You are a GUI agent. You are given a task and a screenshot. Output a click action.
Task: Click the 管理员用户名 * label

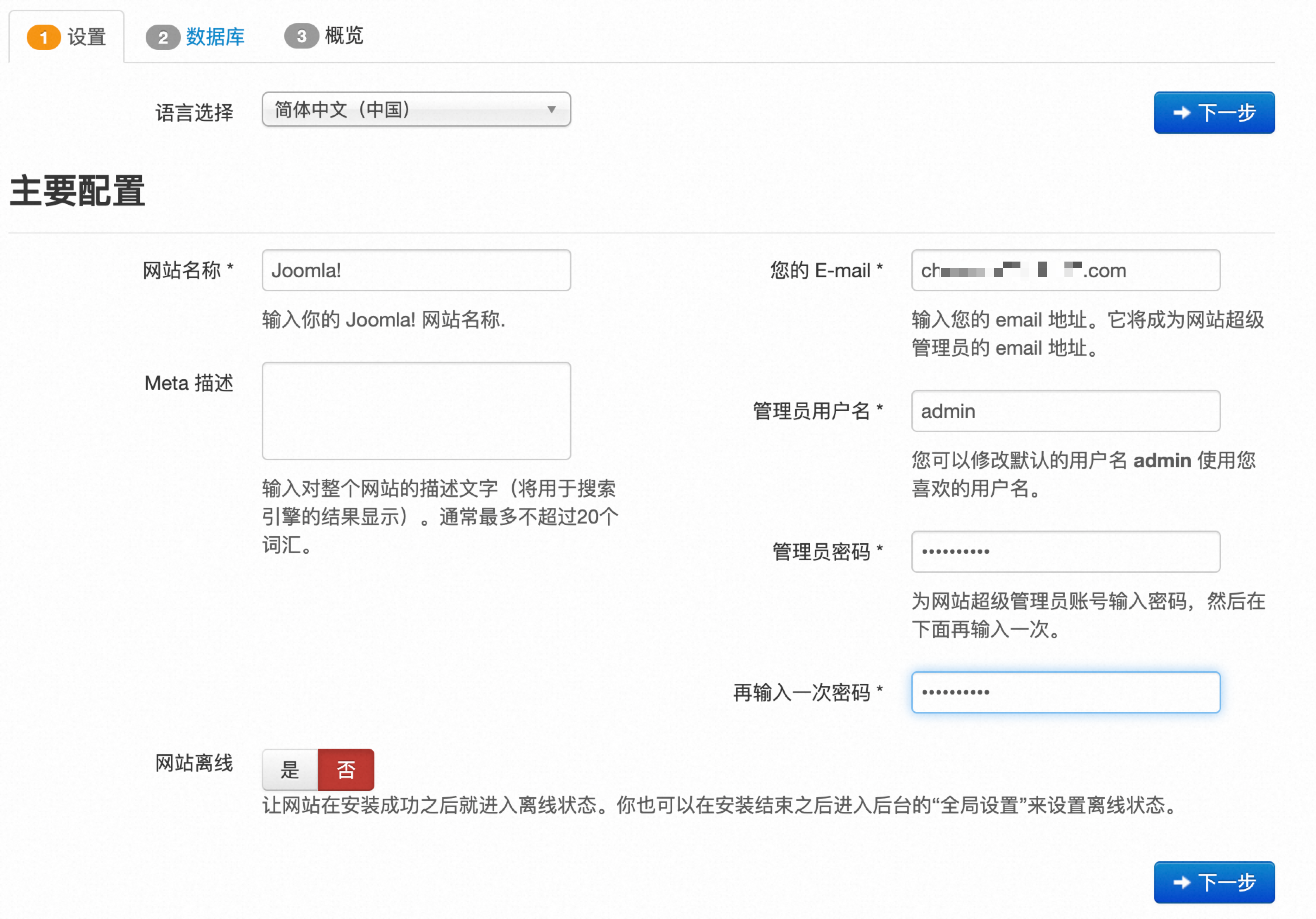tap(817, 411)
